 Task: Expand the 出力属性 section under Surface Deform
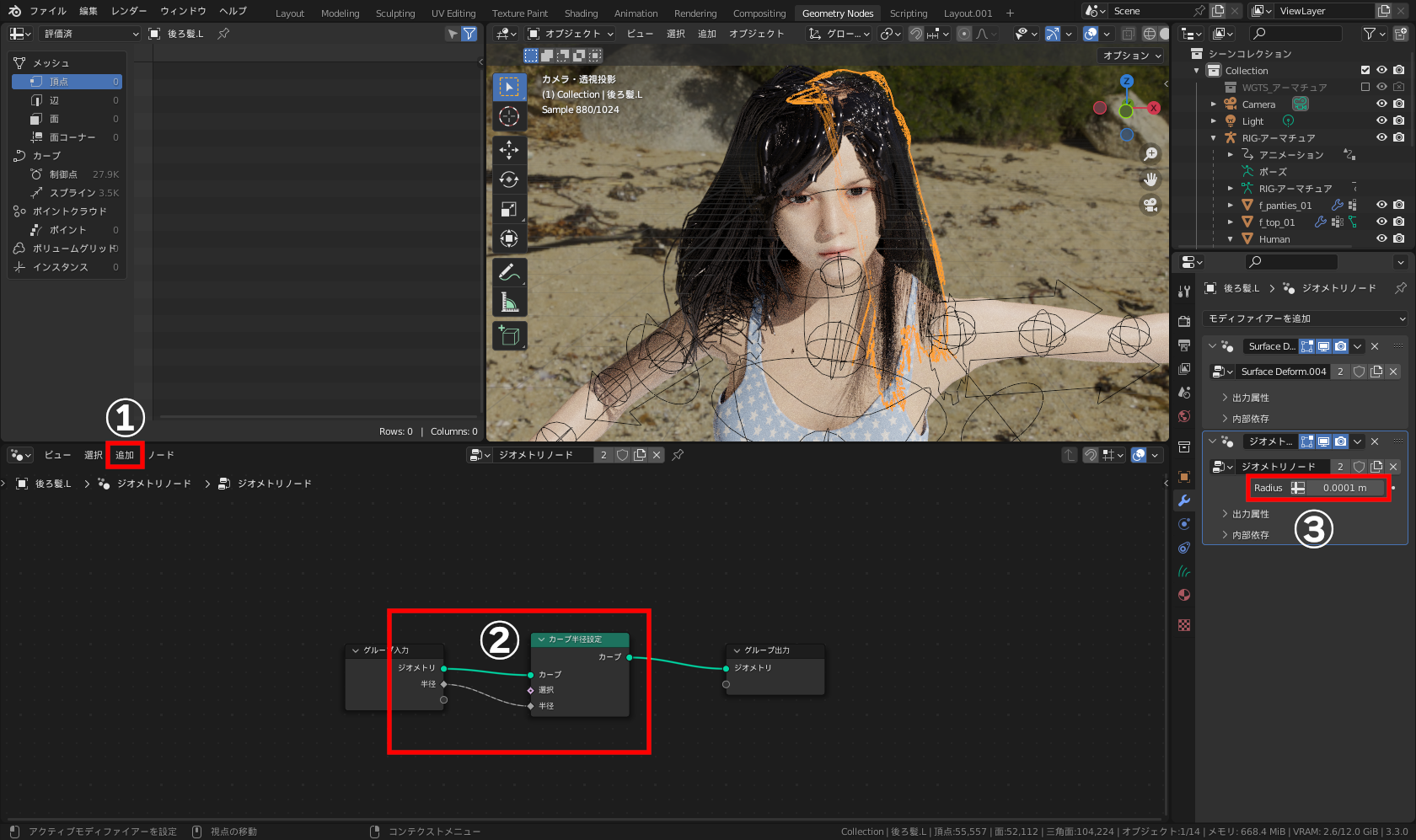coord(1250,398)
